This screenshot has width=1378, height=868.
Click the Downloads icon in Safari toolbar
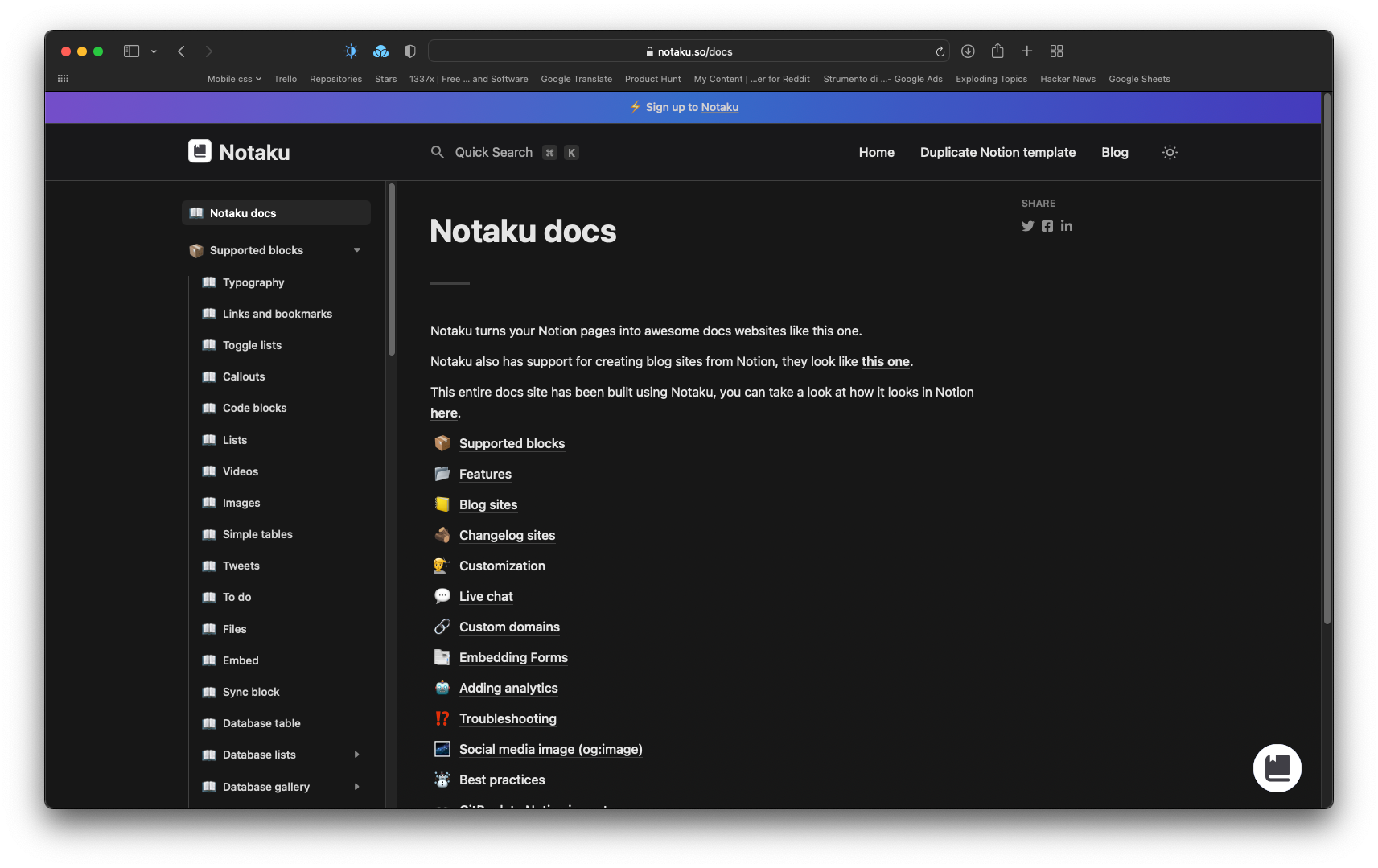click(x=968, y=51)
